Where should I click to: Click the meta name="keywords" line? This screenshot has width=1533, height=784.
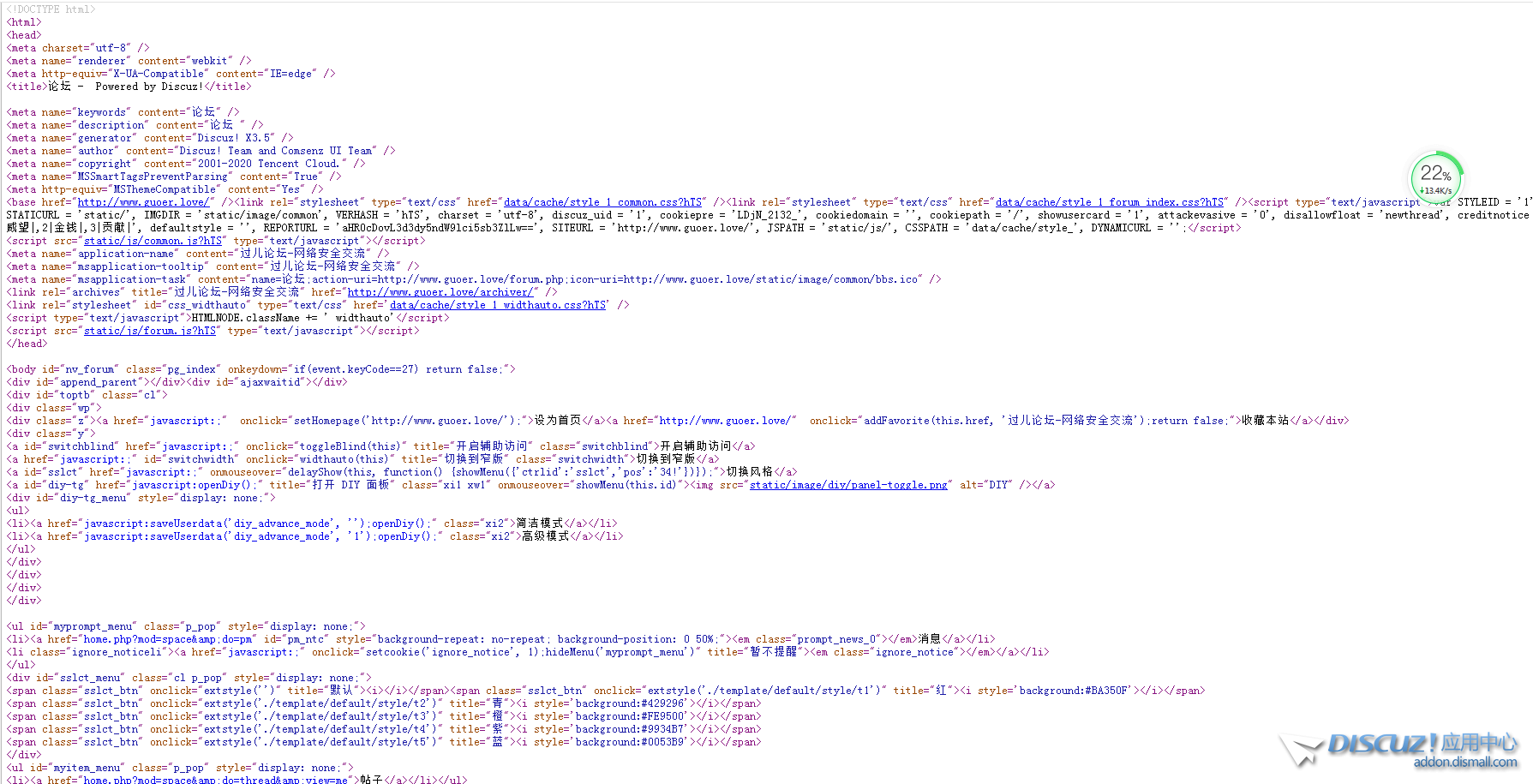coord(123,112)
